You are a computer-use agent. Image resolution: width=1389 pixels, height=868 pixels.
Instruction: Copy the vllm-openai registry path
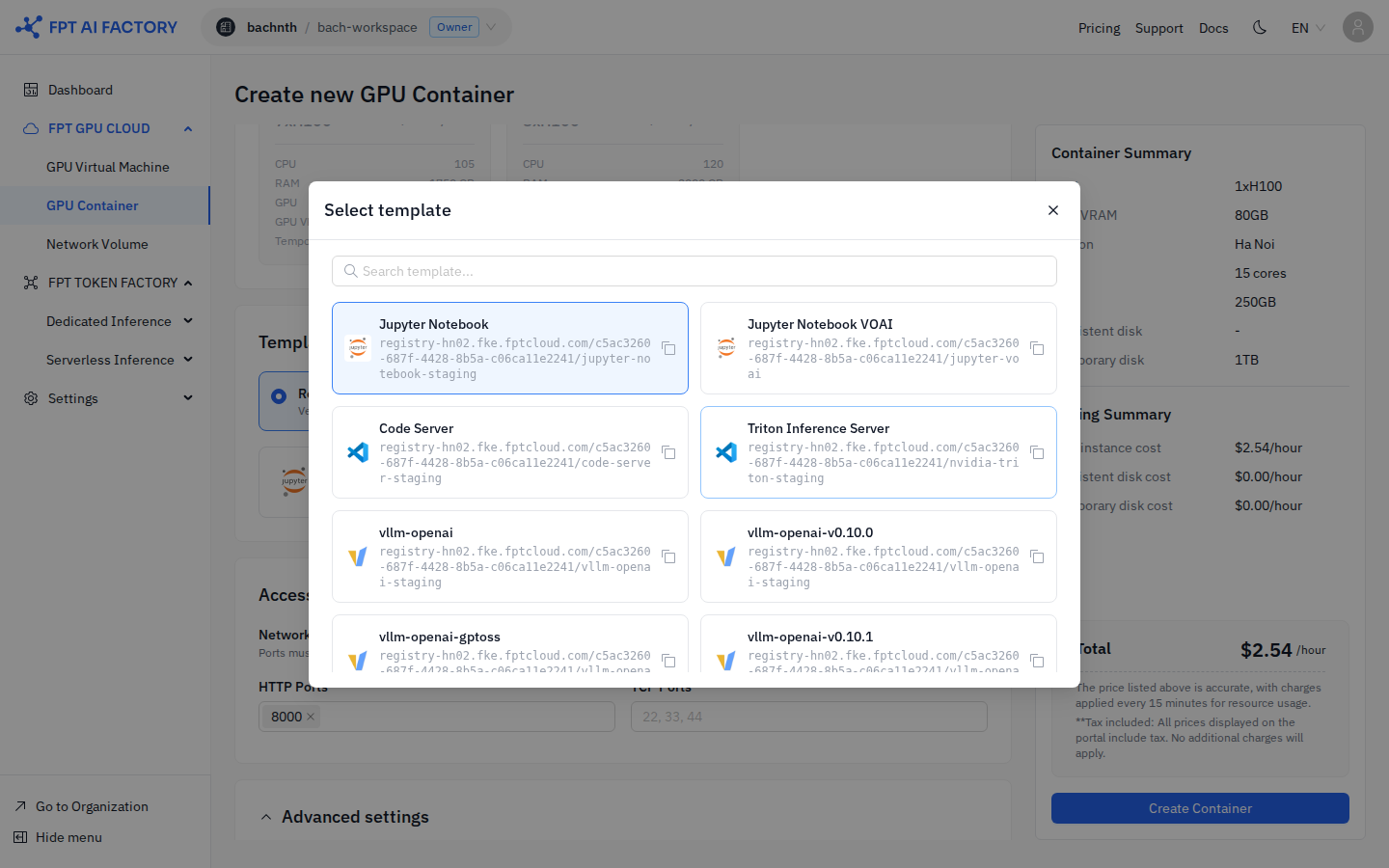(x=668, y=556)
